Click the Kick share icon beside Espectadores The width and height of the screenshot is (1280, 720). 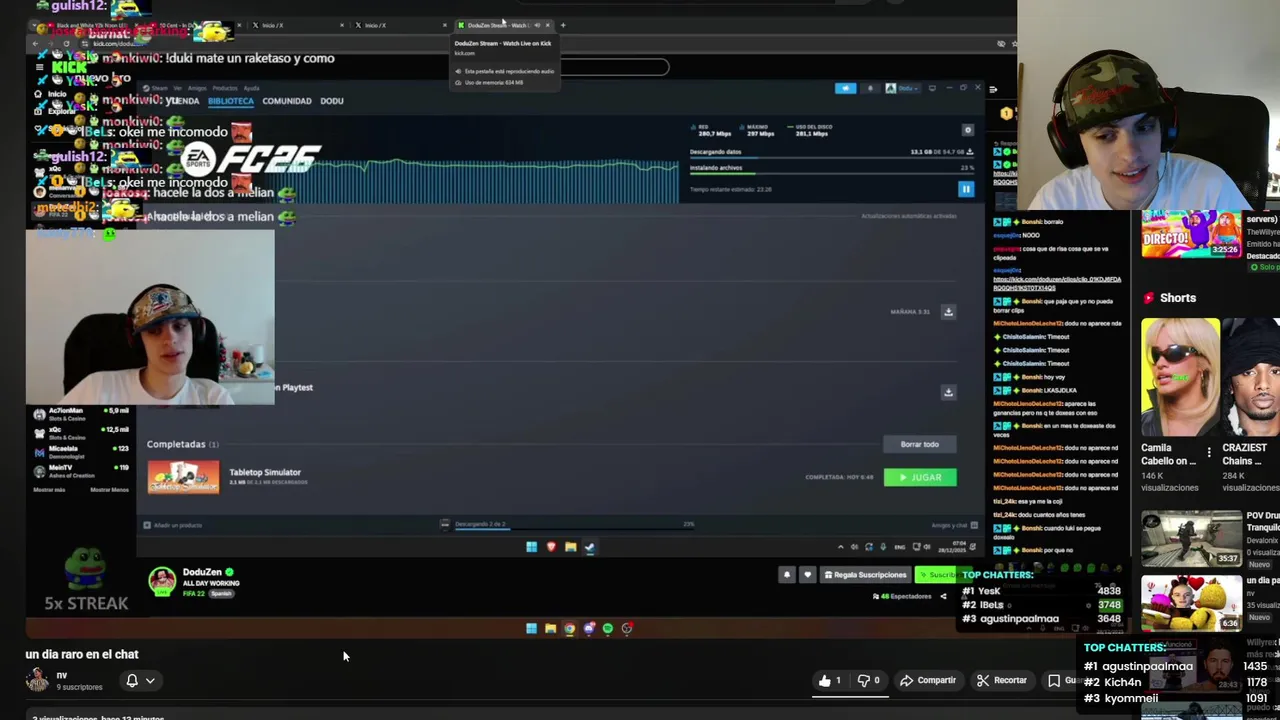tap(943, 596)
